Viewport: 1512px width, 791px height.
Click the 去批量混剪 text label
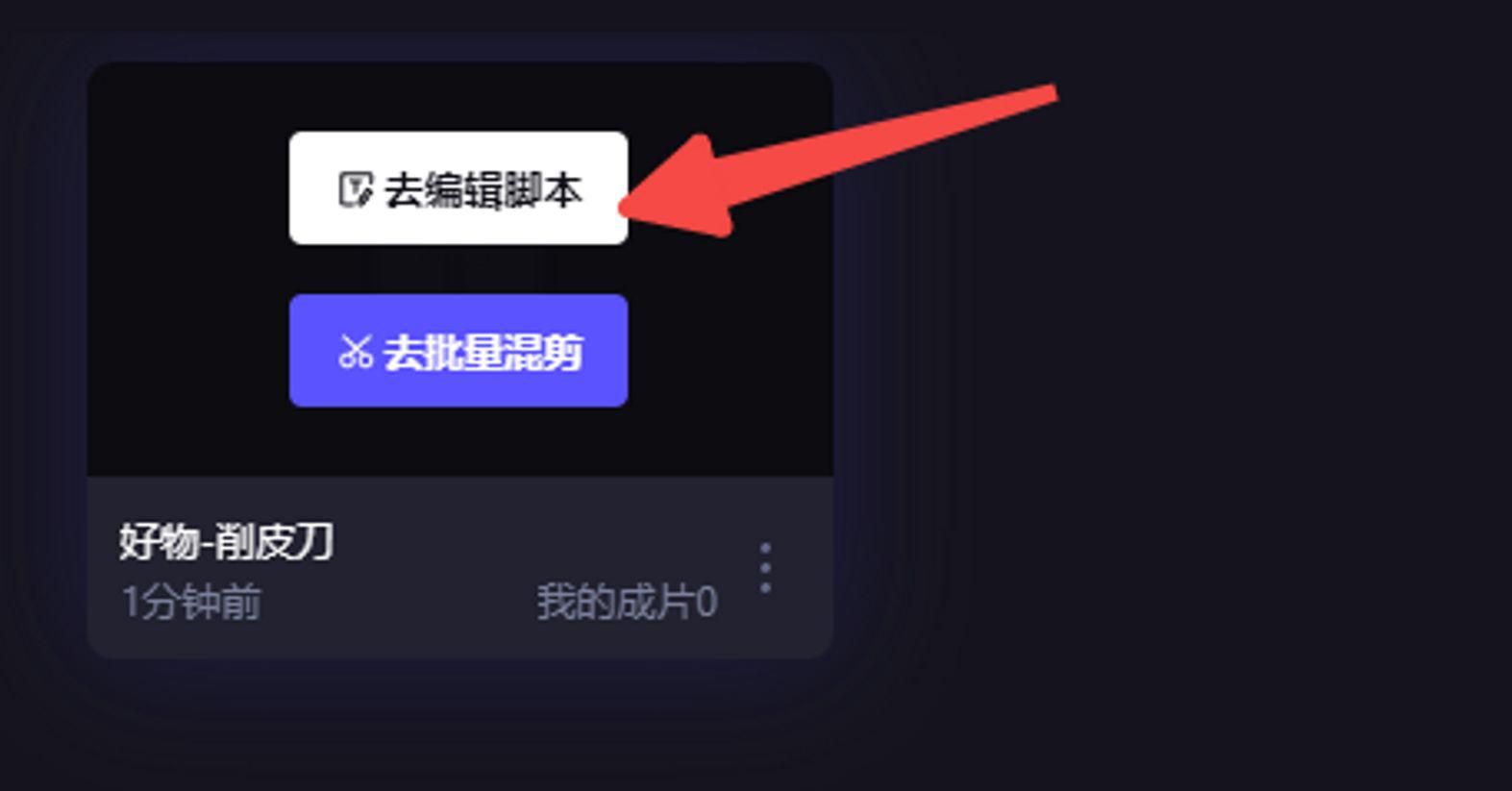click(x=483, y=353)
